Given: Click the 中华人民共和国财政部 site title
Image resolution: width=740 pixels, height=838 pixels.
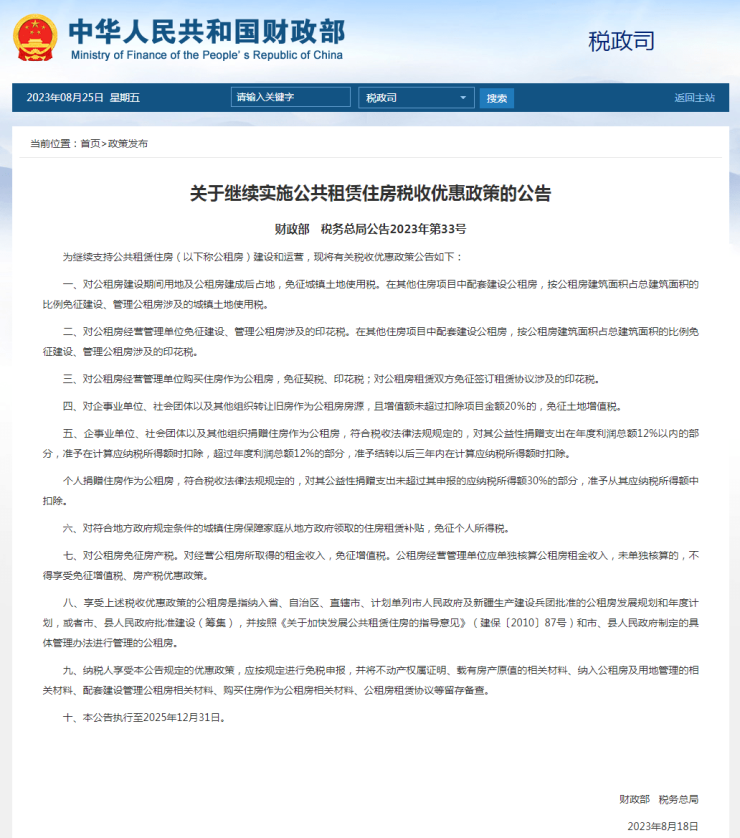Looking at the screenshot, I should coord(207,31).
